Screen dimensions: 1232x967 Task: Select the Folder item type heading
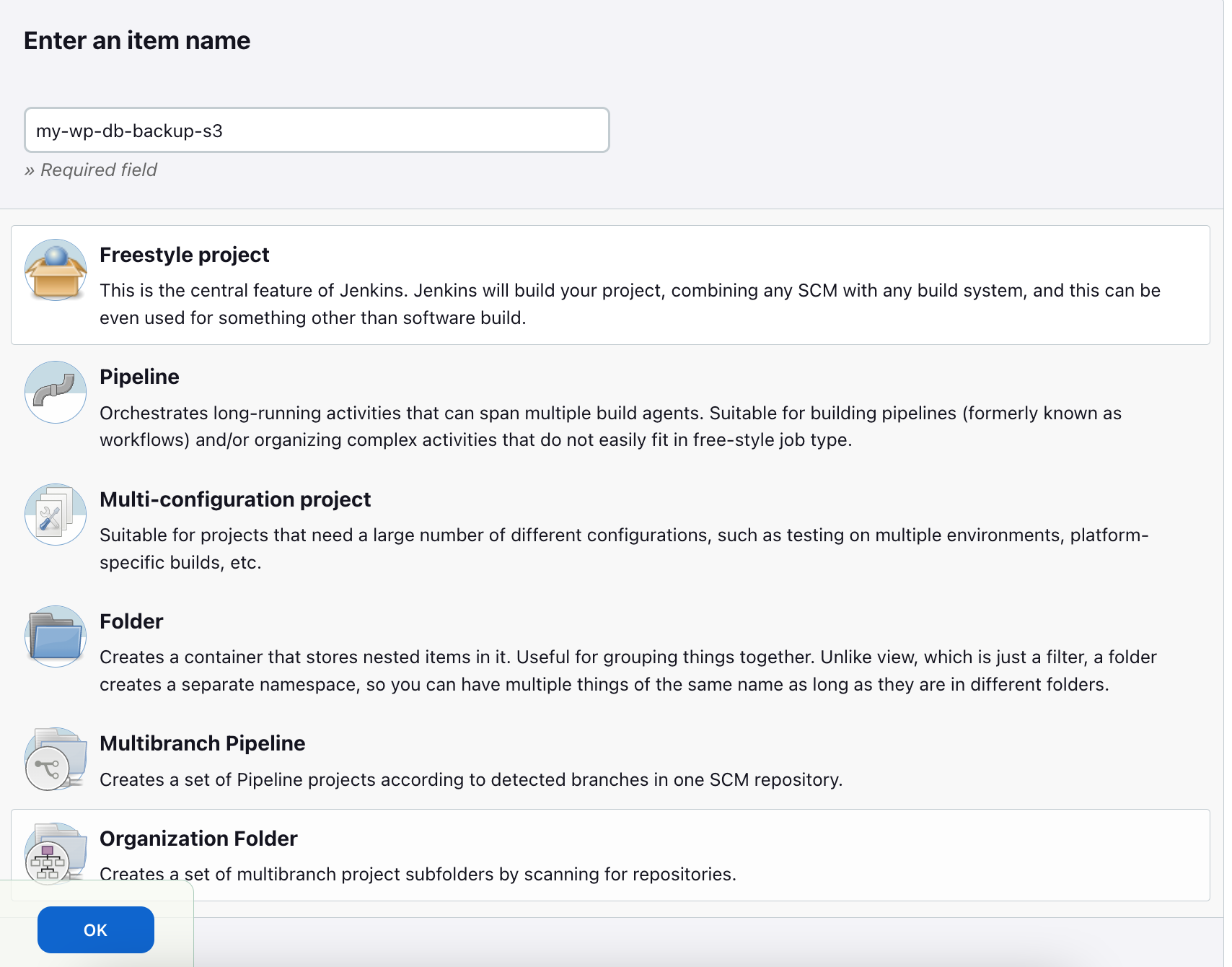tap(131, 621)
